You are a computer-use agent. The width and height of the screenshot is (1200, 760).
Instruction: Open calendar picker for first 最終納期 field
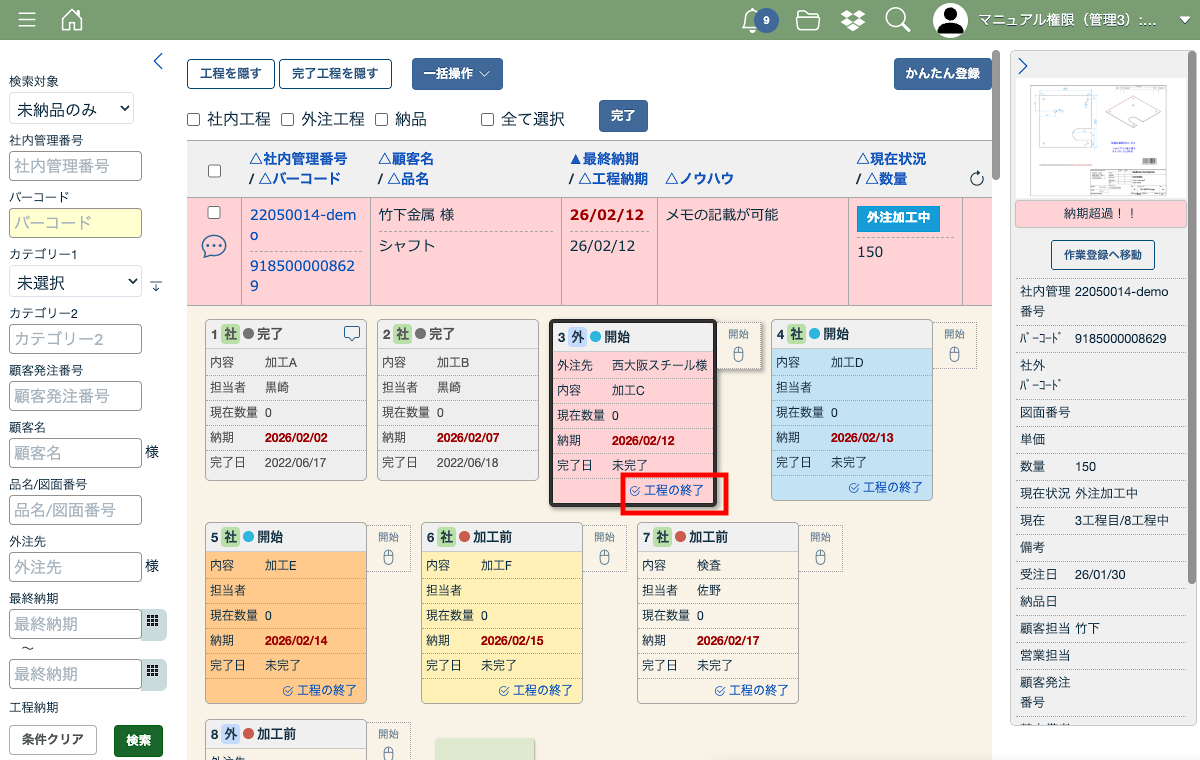pos(153,622)
